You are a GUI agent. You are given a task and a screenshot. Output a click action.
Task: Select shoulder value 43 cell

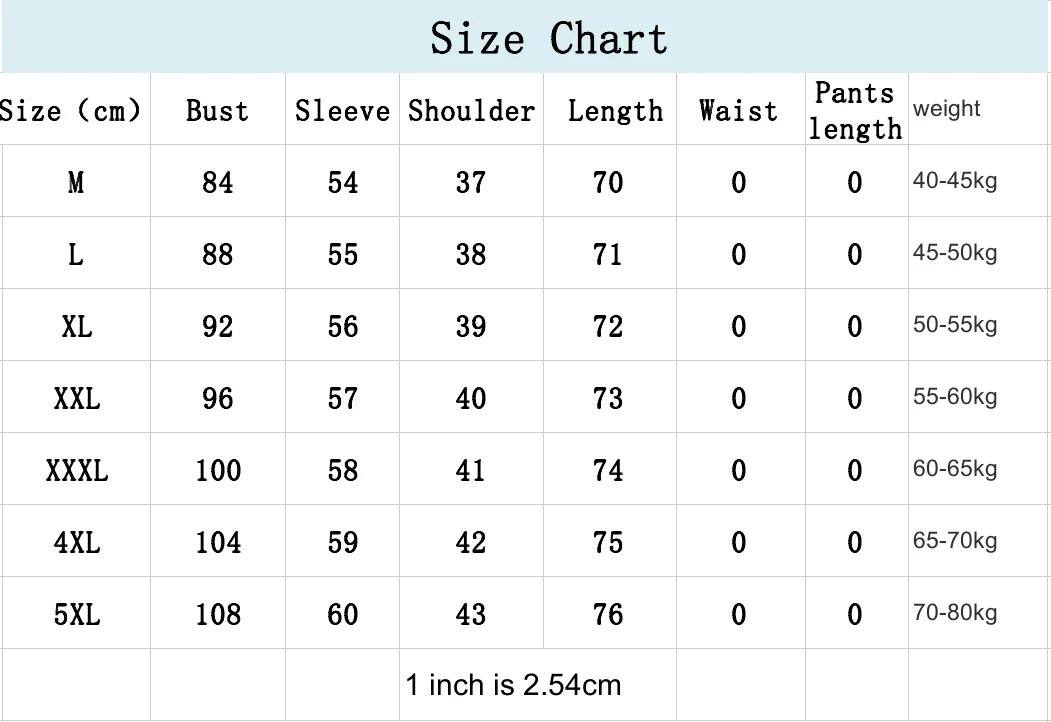pos(471,613)
